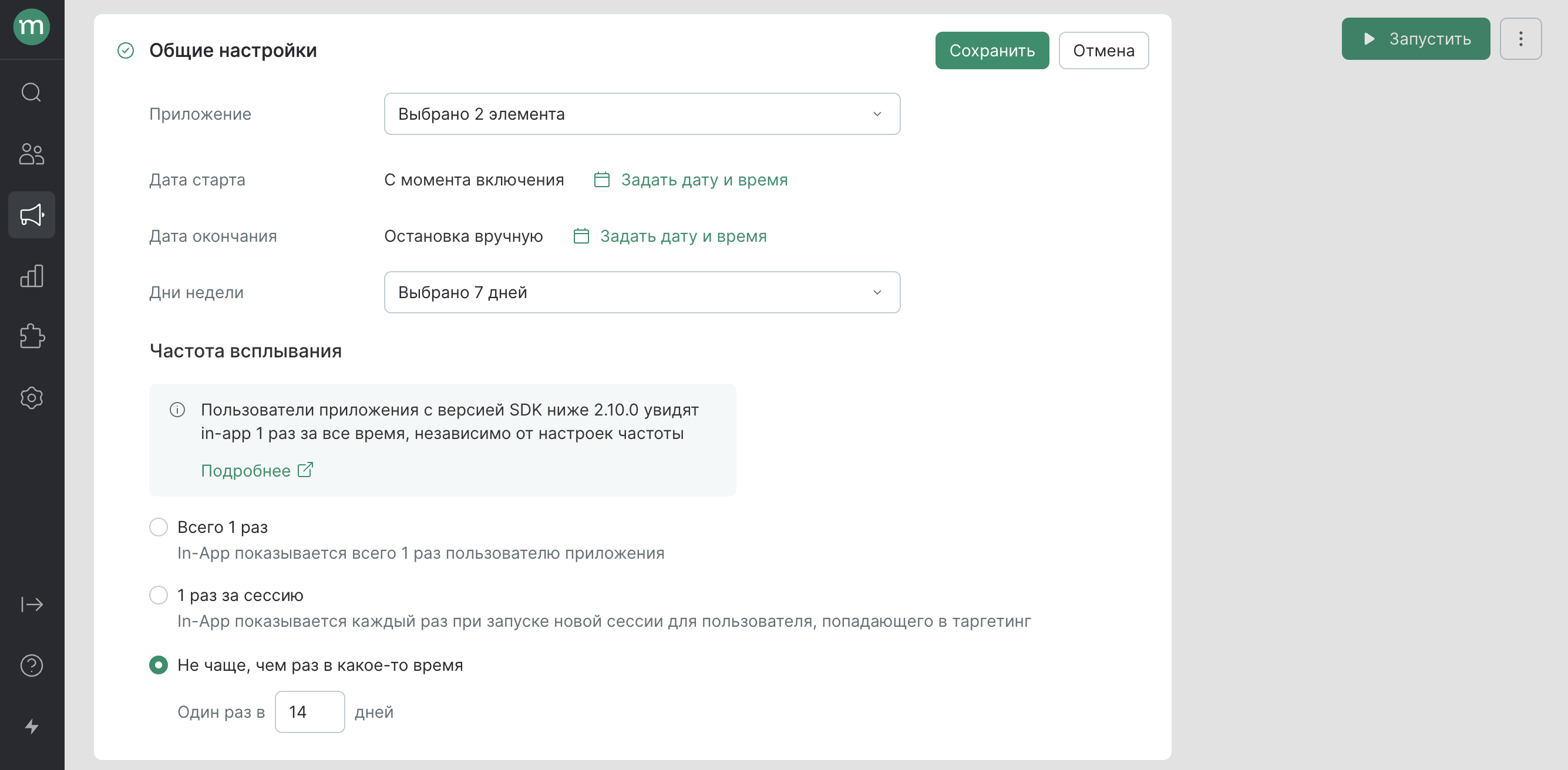Click the days input field showing 14
1568x770 pixels.
310,712
